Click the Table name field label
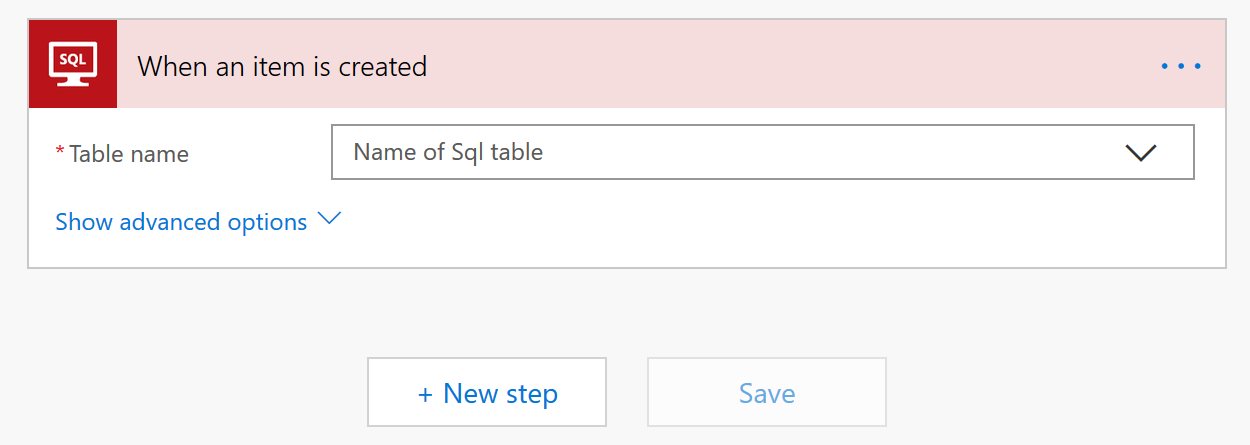The height and width of the screenshot is (445, 1250). (x=129, y=154)
